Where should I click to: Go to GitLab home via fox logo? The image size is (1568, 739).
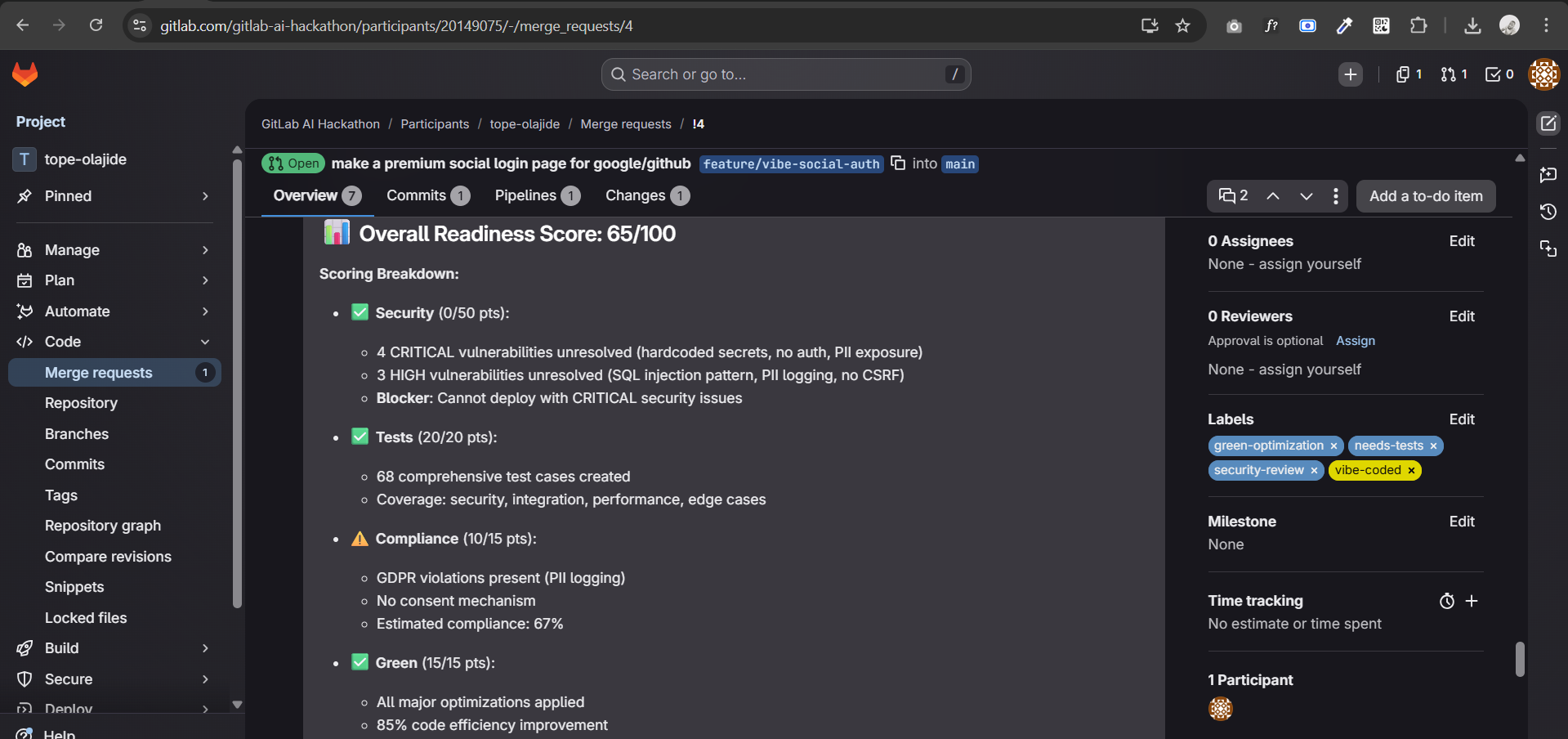point(25,74)
